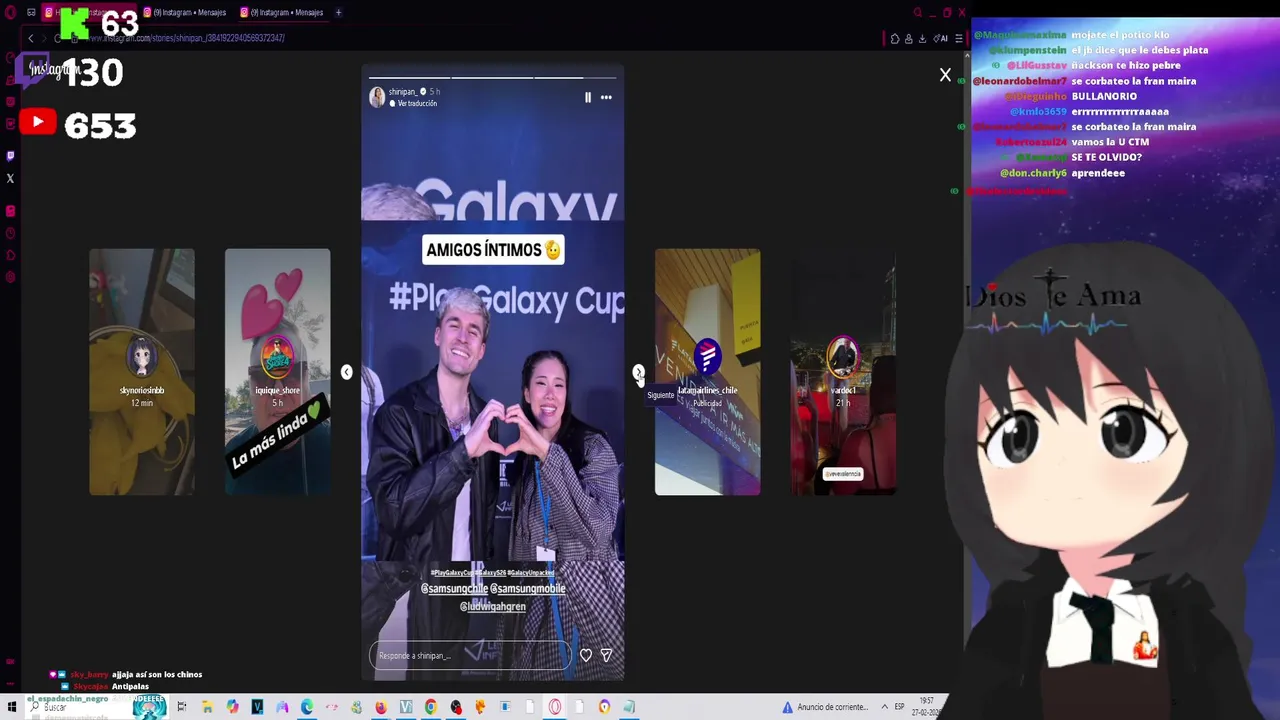Pause the shinipan_ story
The image size is (1280, 720).
[x=588, y=97]
